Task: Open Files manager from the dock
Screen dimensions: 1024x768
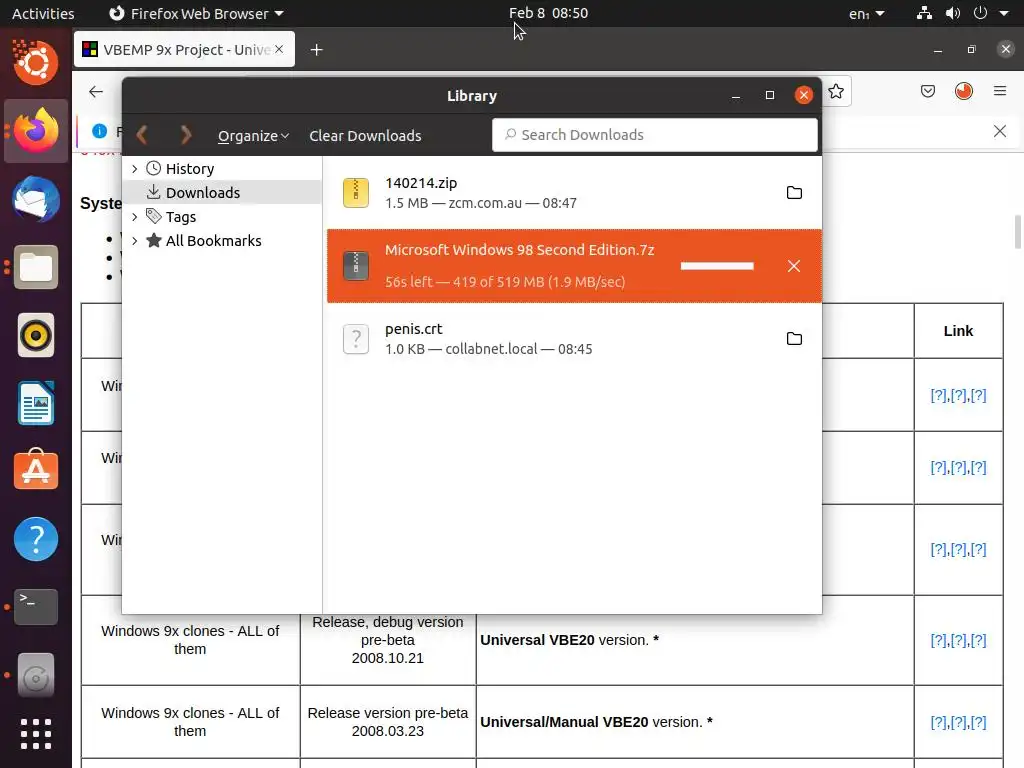Action: [x=36, y=267]
